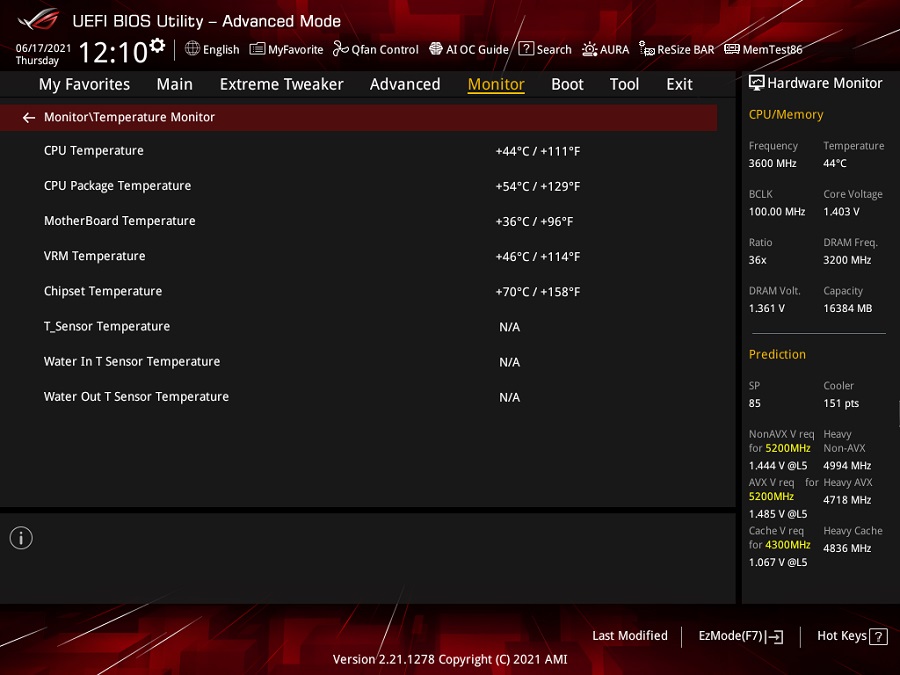900x675 pixels.
Task: Click the Hot Keys question-mark box
Action: click(x=878, y=637)
